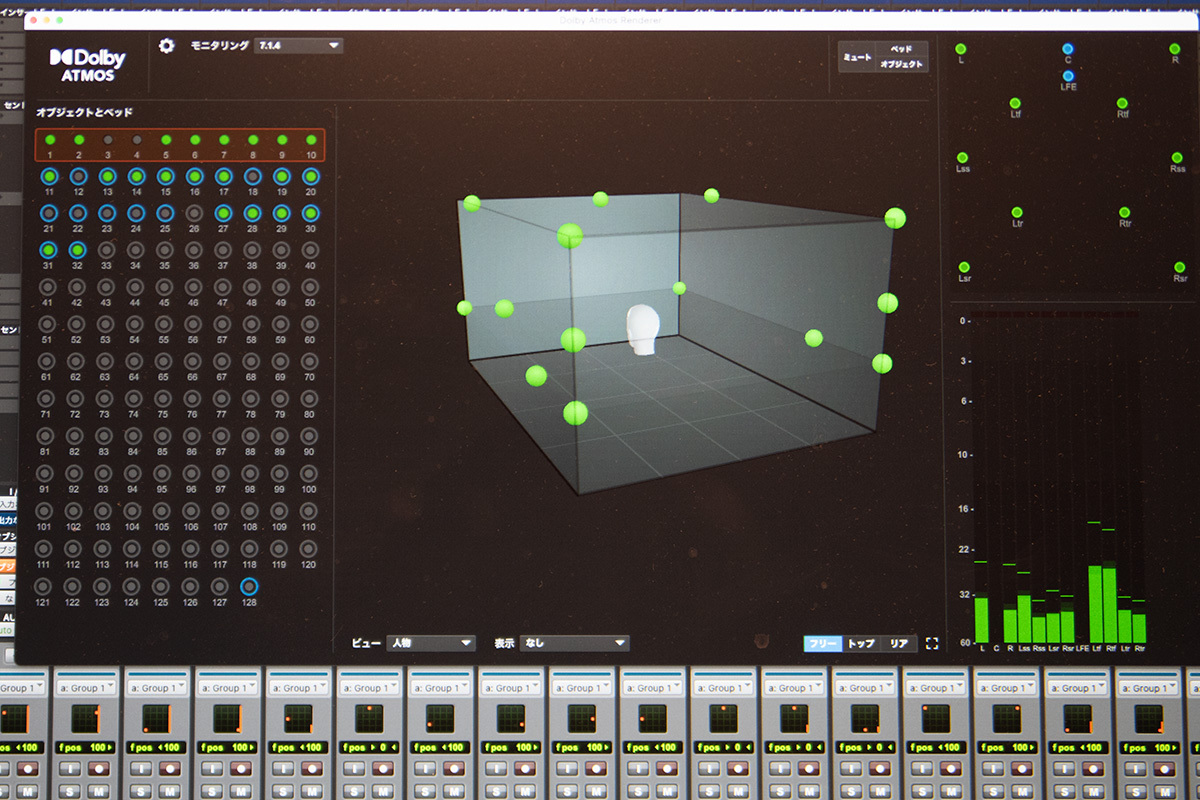Screen dimensions: 1200x800
Task: Click the white listener head model
Action: click(641, 330)
